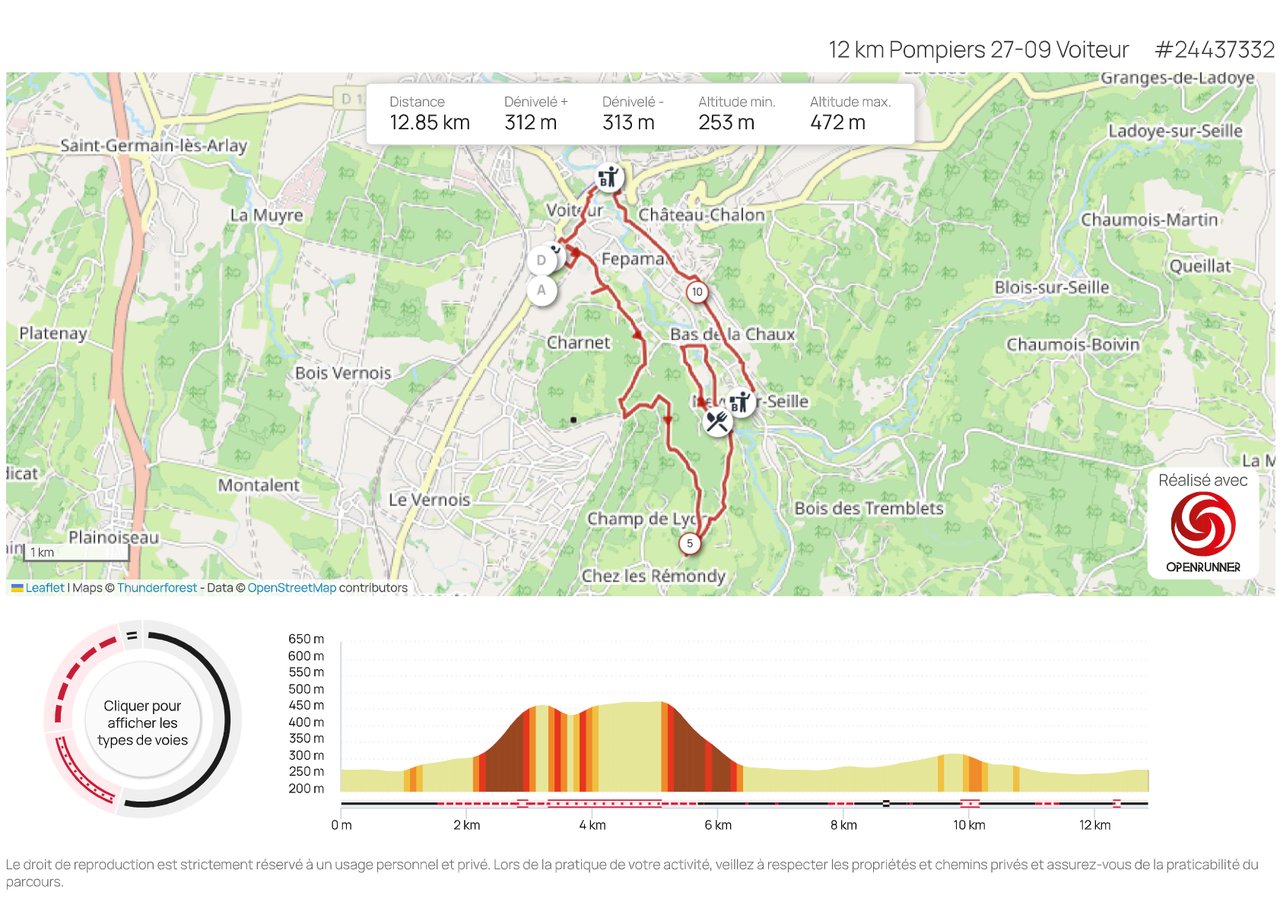
Task: Select the start point D marker
Action: tap(541, 261)
